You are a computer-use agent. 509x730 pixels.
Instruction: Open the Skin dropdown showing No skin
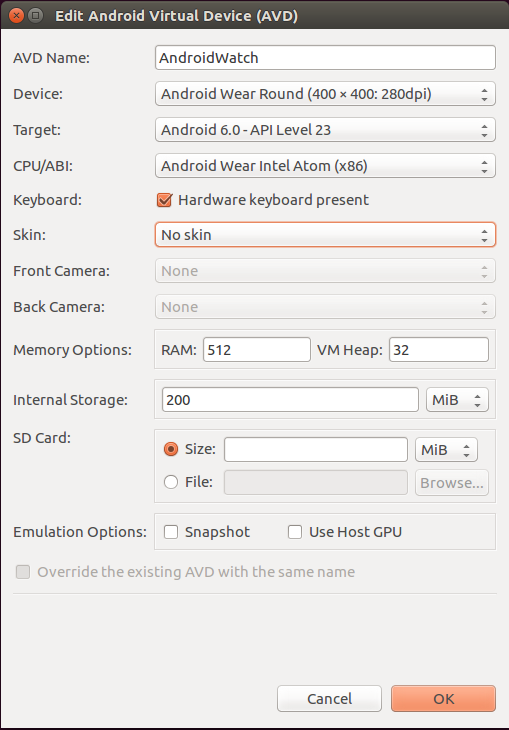[325, 235]
